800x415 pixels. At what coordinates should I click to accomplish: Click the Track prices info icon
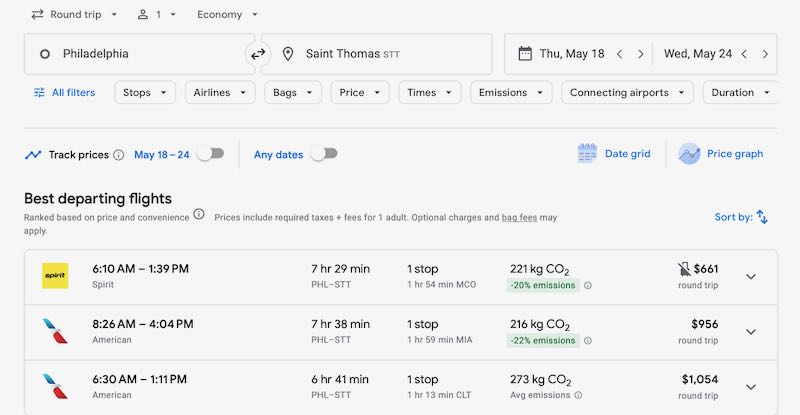(x=119, y=155)
